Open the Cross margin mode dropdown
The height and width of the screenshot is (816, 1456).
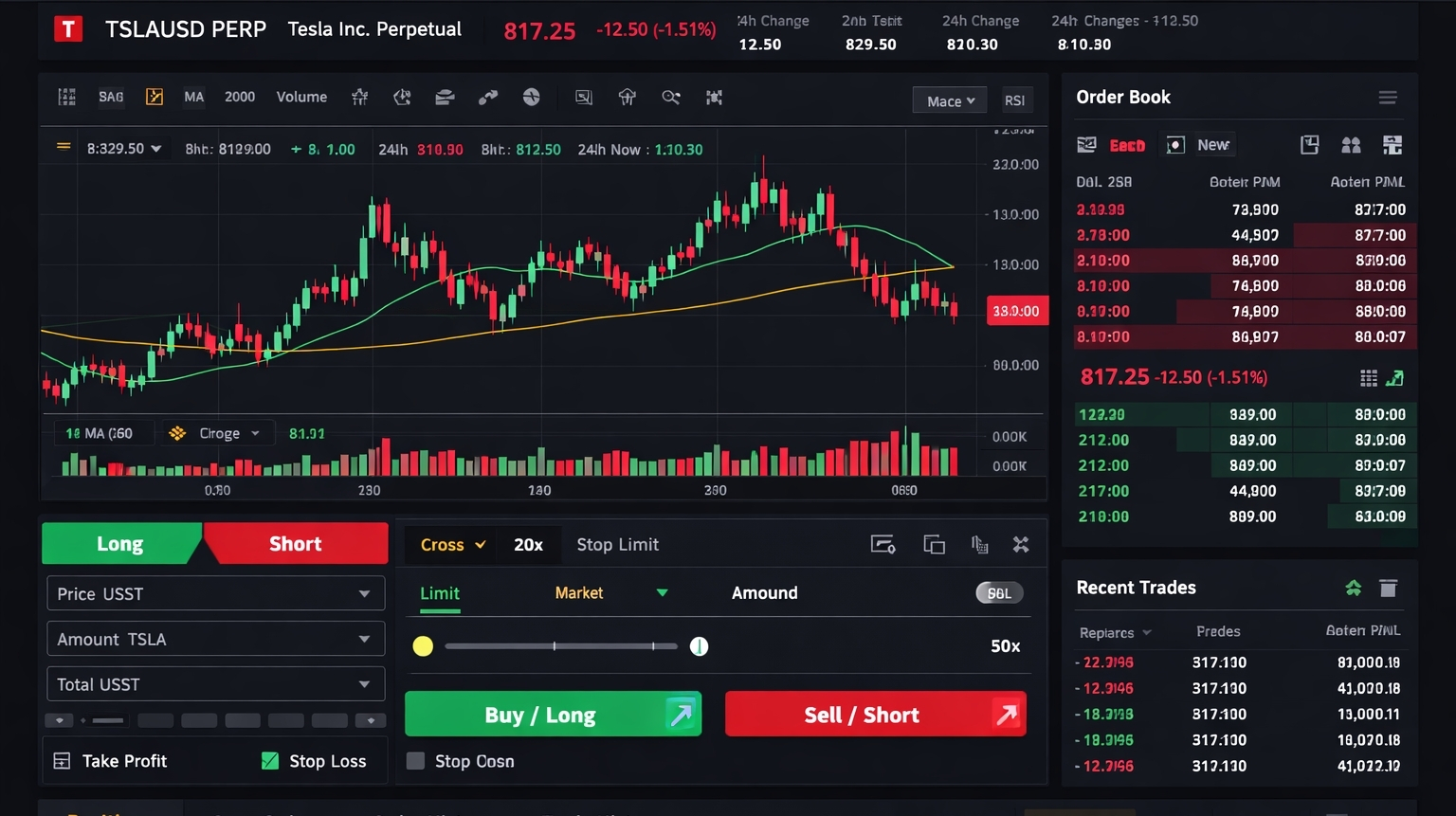tap(453, 545)
